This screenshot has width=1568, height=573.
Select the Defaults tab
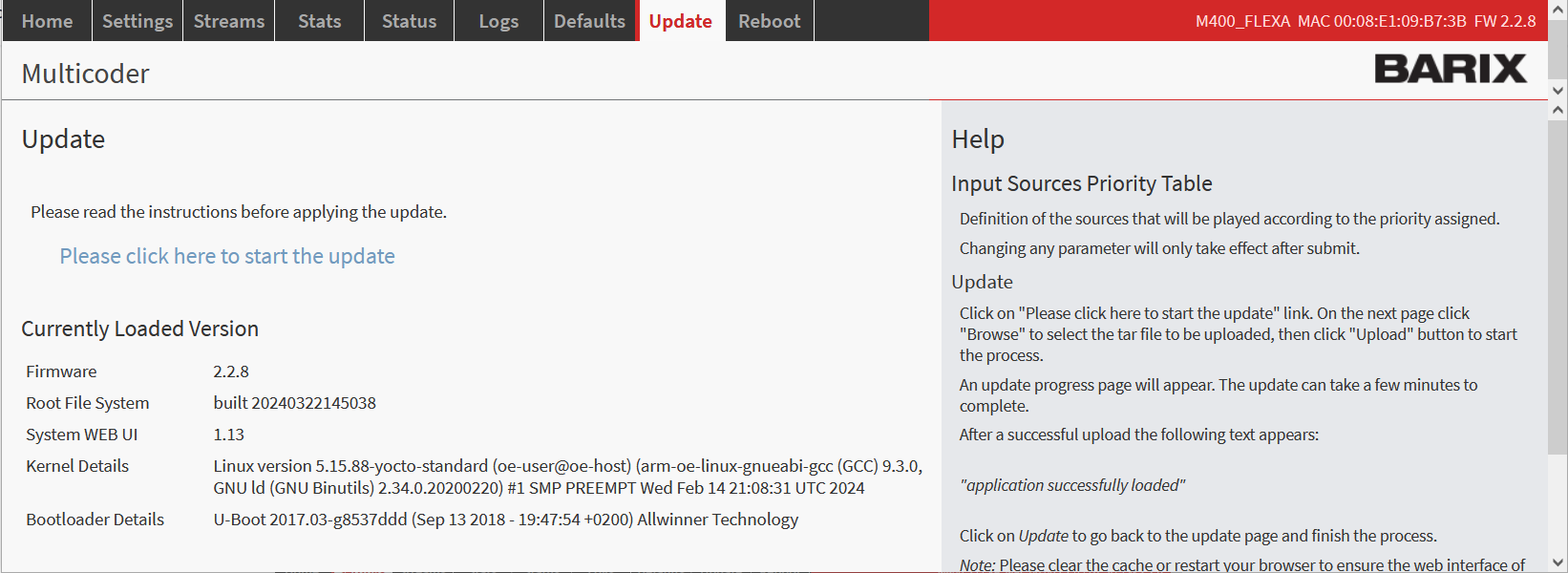pos(589,21)
